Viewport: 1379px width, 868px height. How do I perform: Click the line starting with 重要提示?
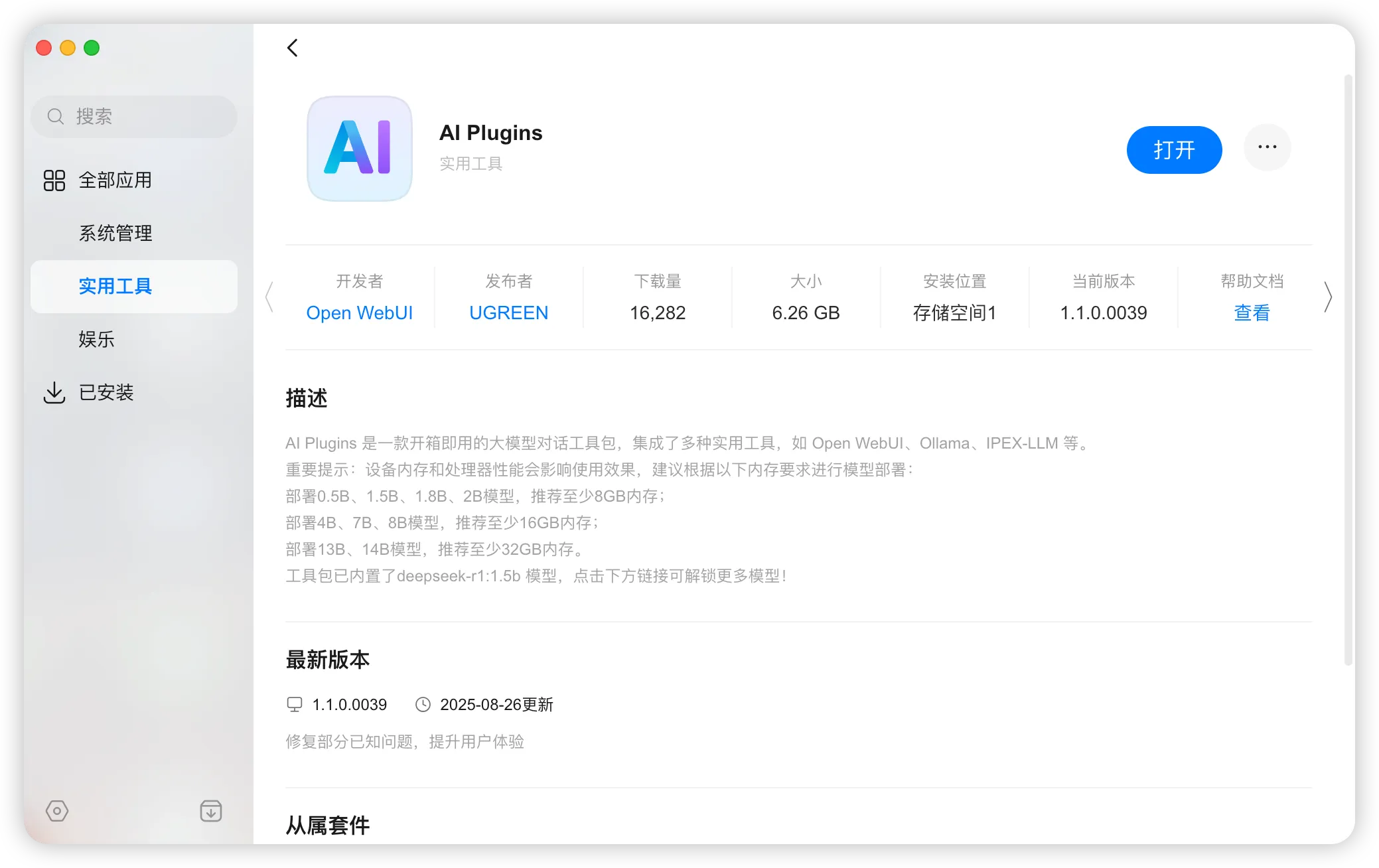coord(600,470)
